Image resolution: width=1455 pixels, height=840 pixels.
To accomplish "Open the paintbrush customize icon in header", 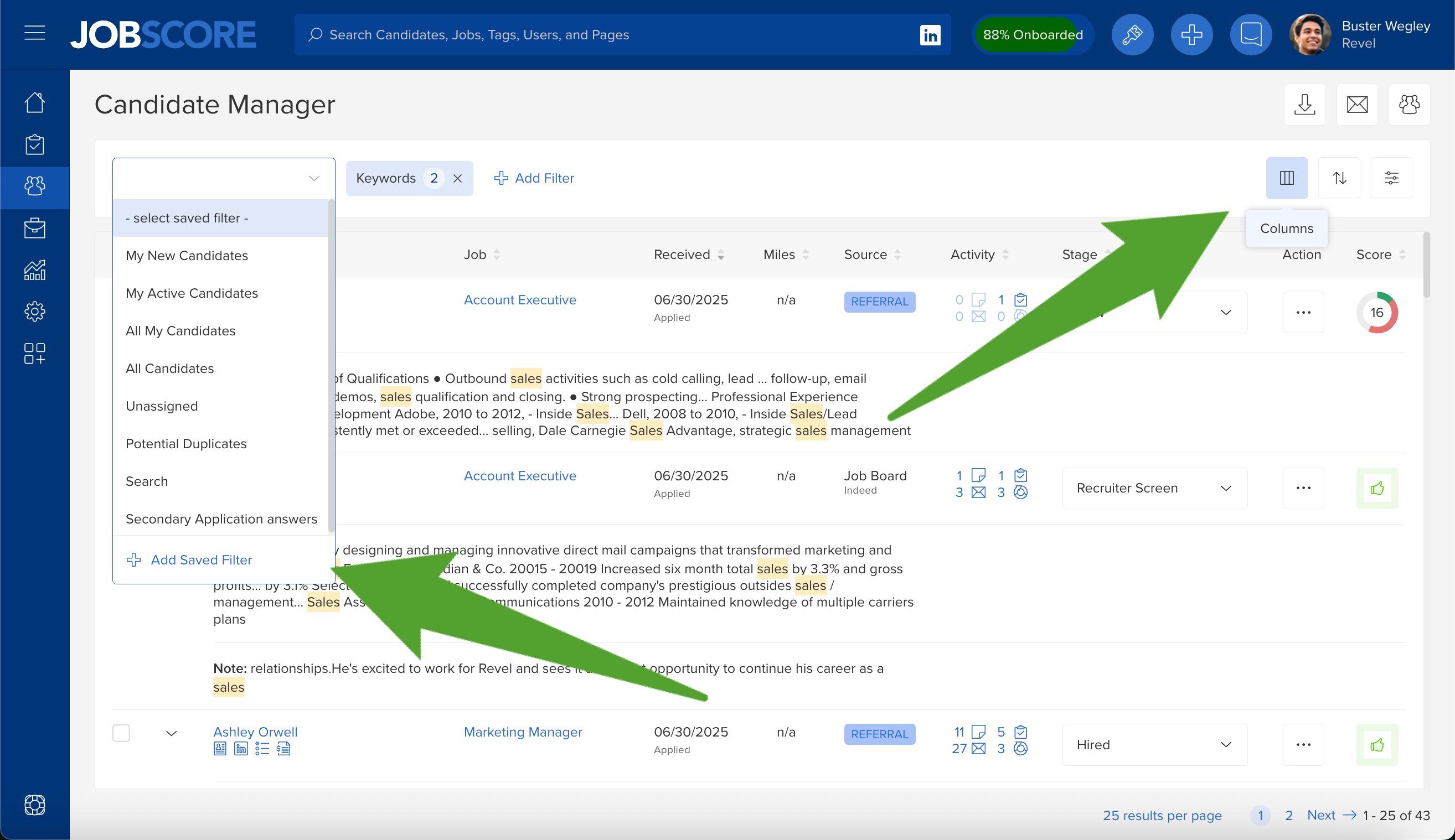I will pyautogui.click(x=1132, y=35).
